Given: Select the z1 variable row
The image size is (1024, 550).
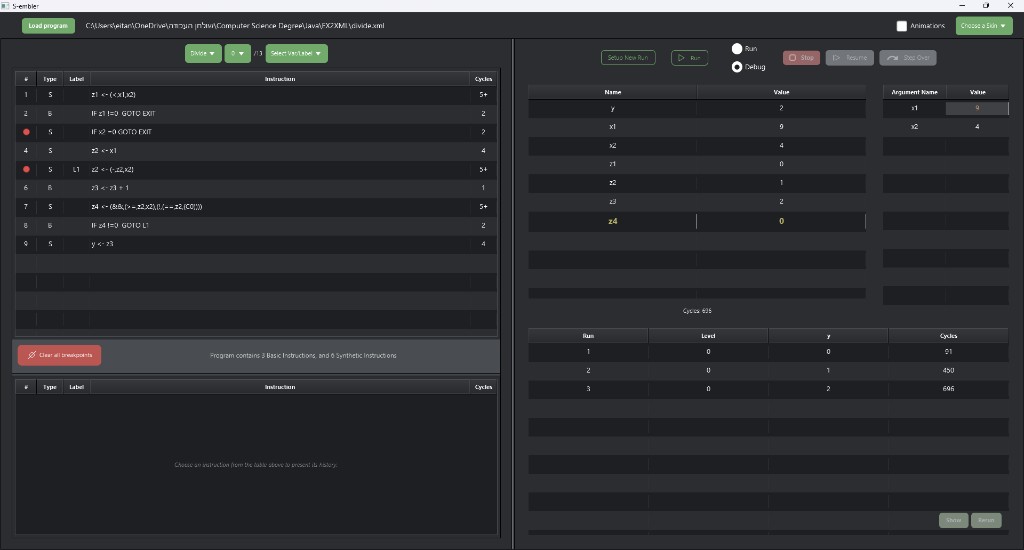Looking at the screenshot, I should (x=697, y=164).
